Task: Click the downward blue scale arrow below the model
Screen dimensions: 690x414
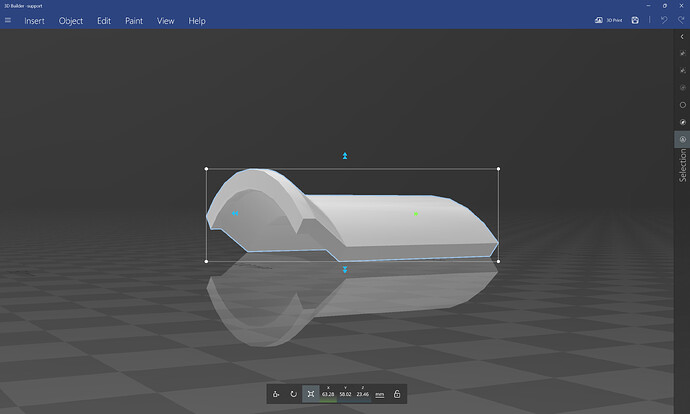Action: click(x=345, y=270)
